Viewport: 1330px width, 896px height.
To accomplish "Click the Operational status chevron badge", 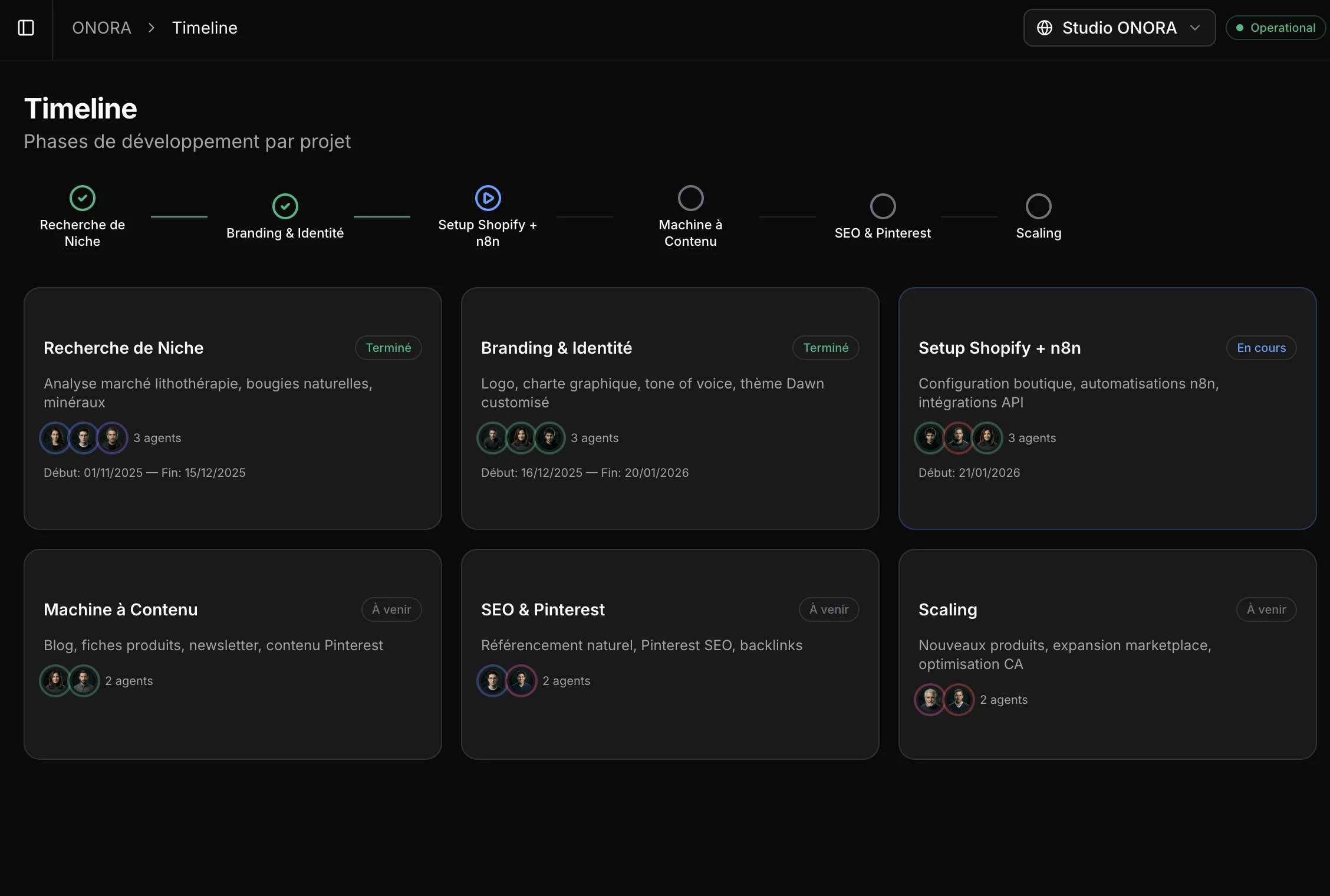I will click(1275, 27).
